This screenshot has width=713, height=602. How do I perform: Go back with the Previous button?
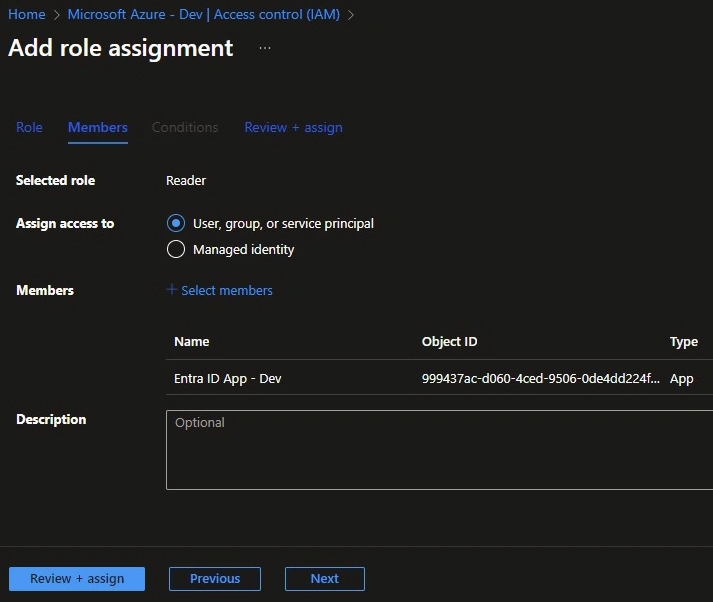point(215,579)
